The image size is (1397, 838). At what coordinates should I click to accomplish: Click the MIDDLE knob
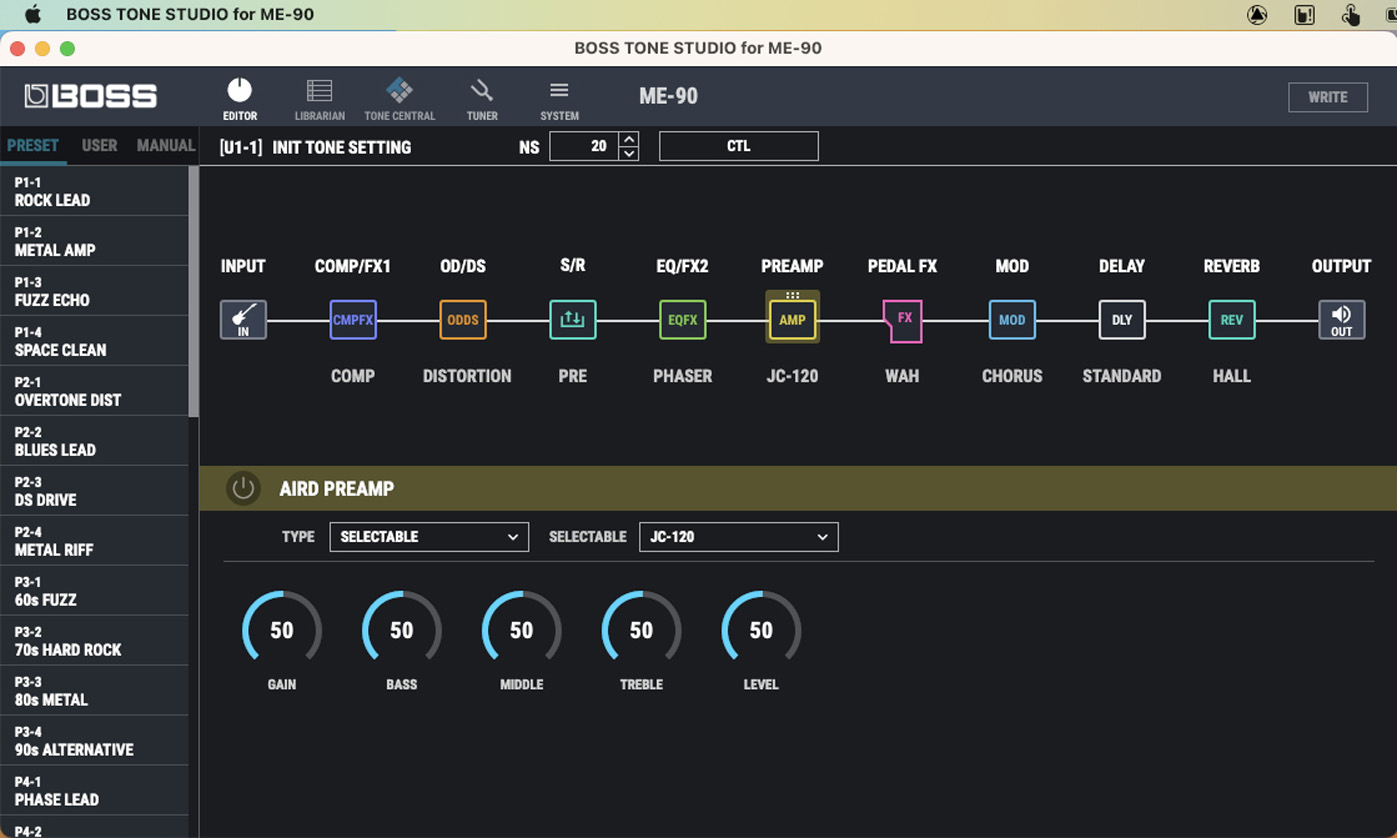click(x=521, y=630)
